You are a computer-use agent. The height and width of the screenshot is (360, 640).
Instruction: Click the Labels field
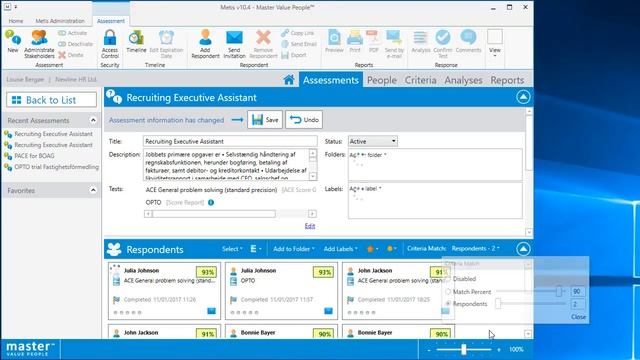coord(435,200)
